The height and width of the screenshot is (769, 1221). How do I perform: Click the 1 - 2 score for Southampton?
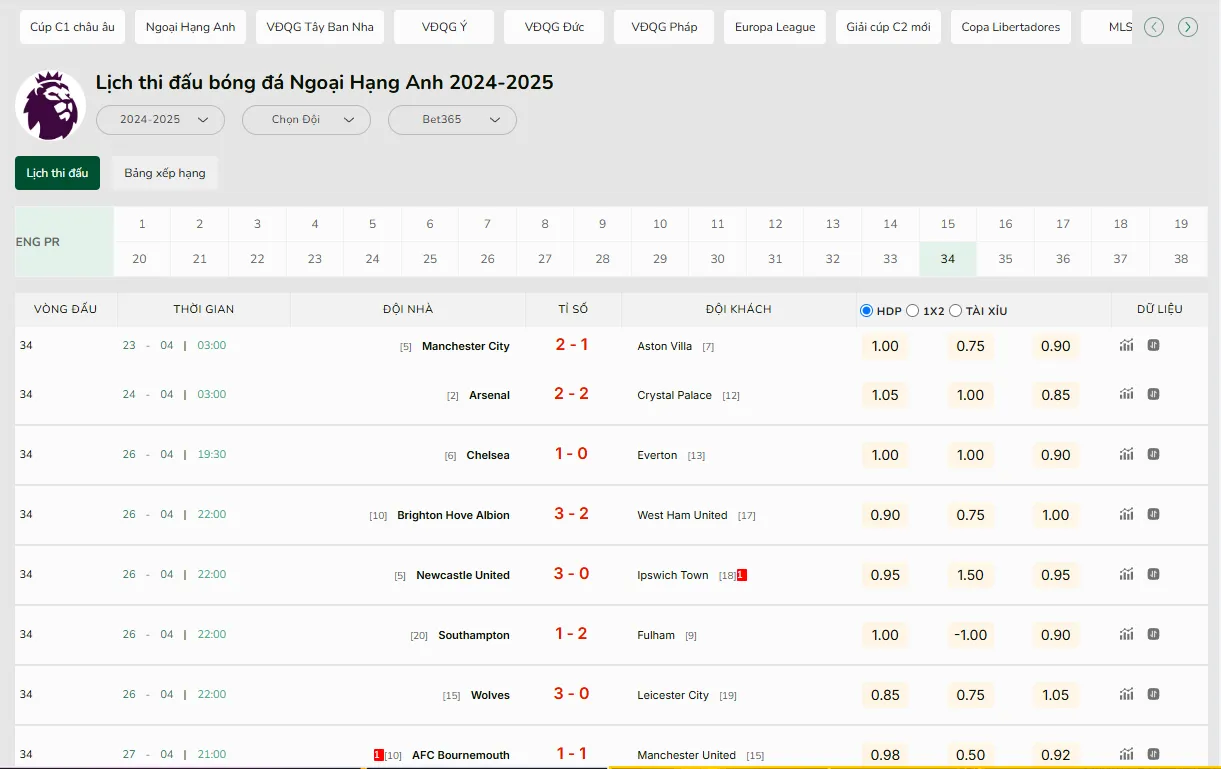tap(572, 633)
